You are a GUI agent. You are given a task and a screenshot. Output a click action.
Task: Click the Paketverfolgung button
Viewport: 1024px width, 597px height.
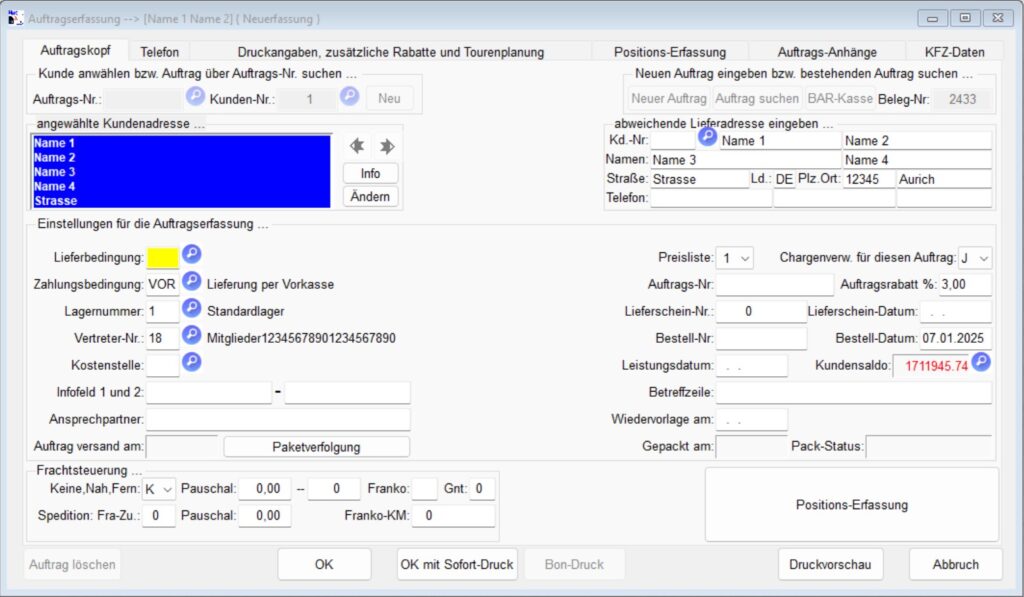[x=316, y=447]
